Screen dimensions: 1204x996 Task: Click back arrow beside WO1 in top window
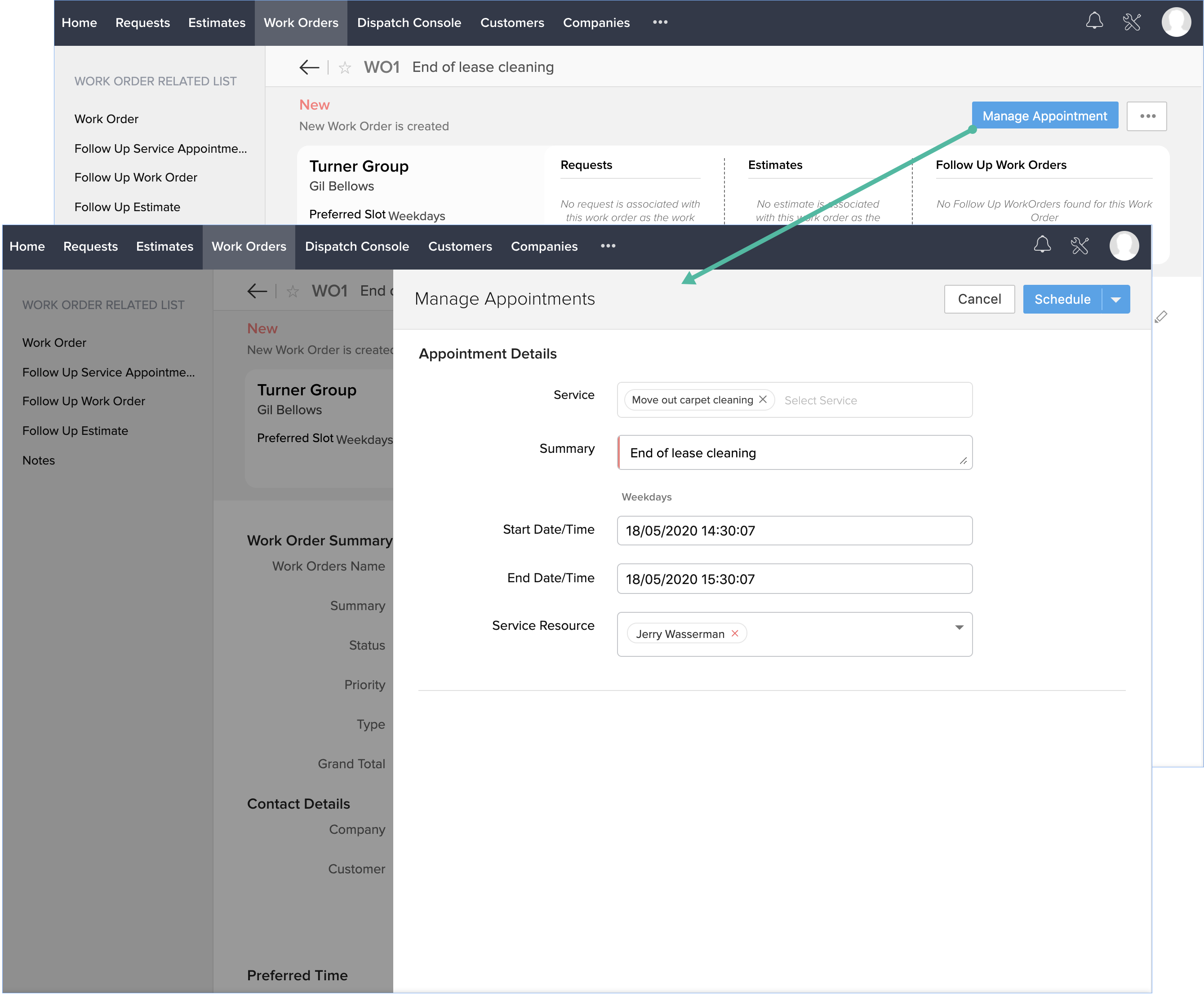click(x=309, y=68)
